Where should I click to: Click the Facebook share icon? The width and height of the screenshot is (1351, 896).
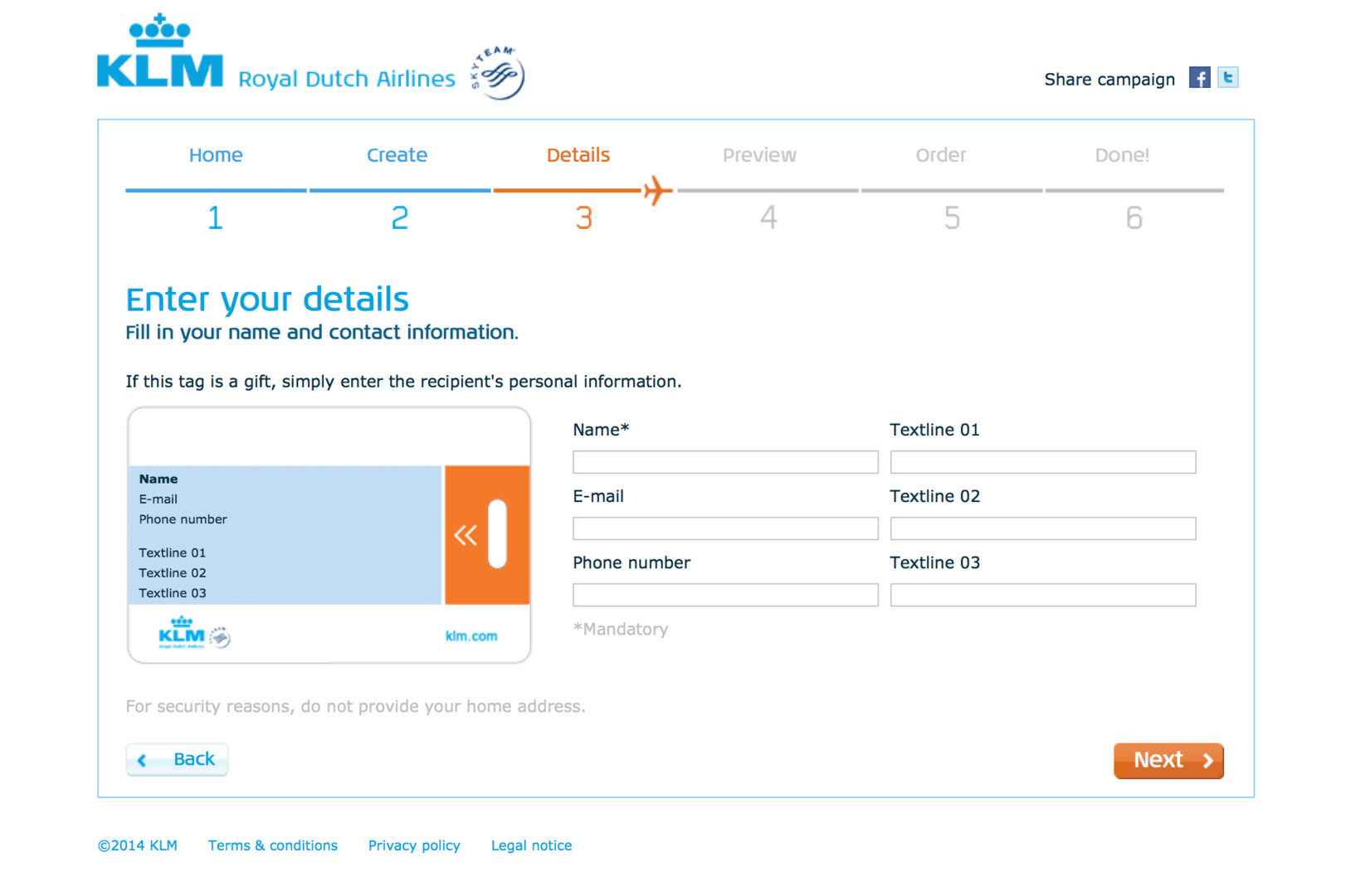(1199, 78)
